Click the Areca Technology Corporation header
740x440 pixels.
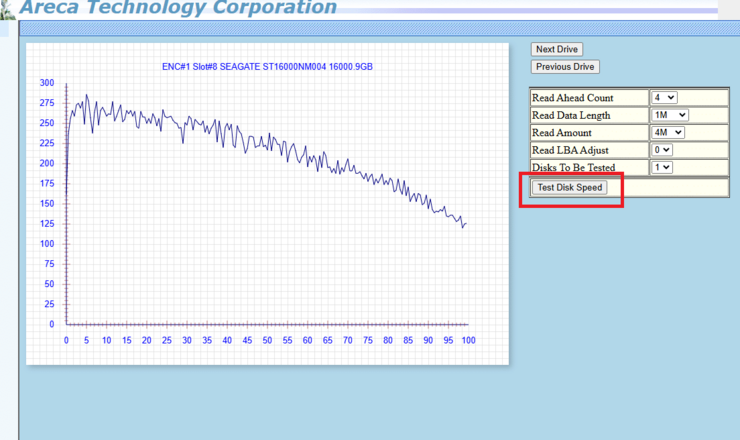178,8
